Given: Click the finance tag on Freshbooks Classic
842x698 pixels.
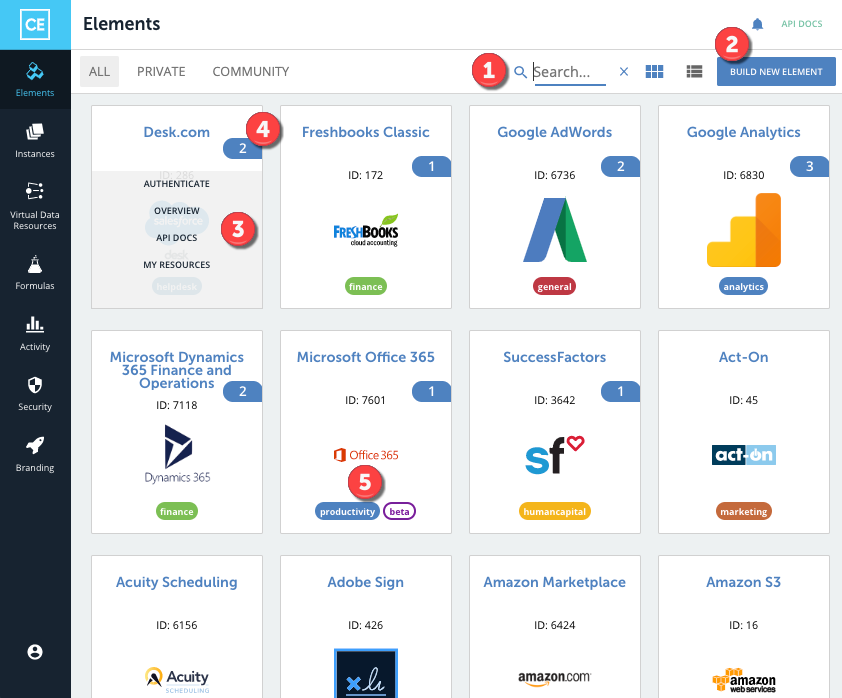Looking at the screenshot, I should coord(366,287).
